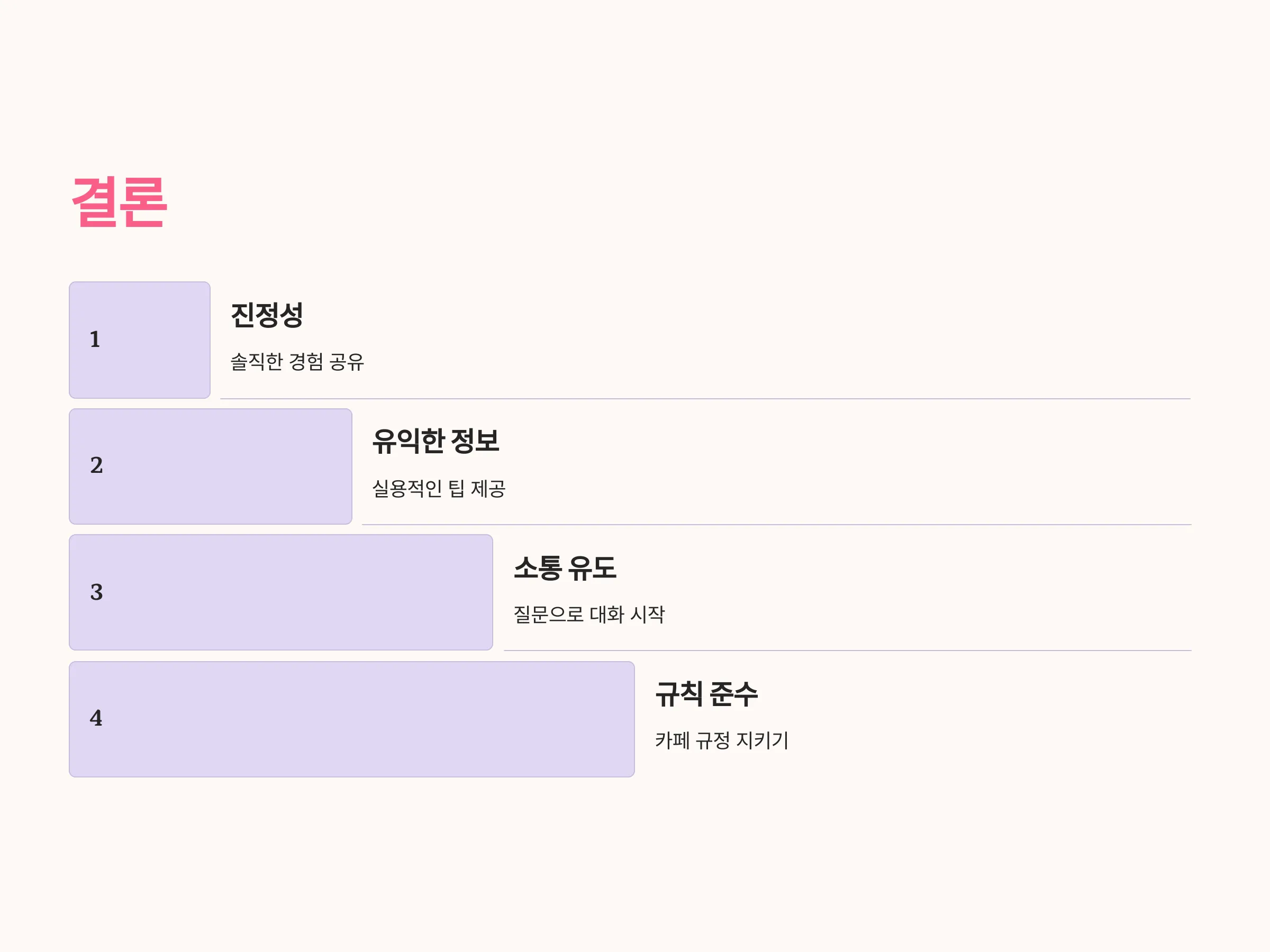Click the divider line below 진정성 section

coord(705,399)
